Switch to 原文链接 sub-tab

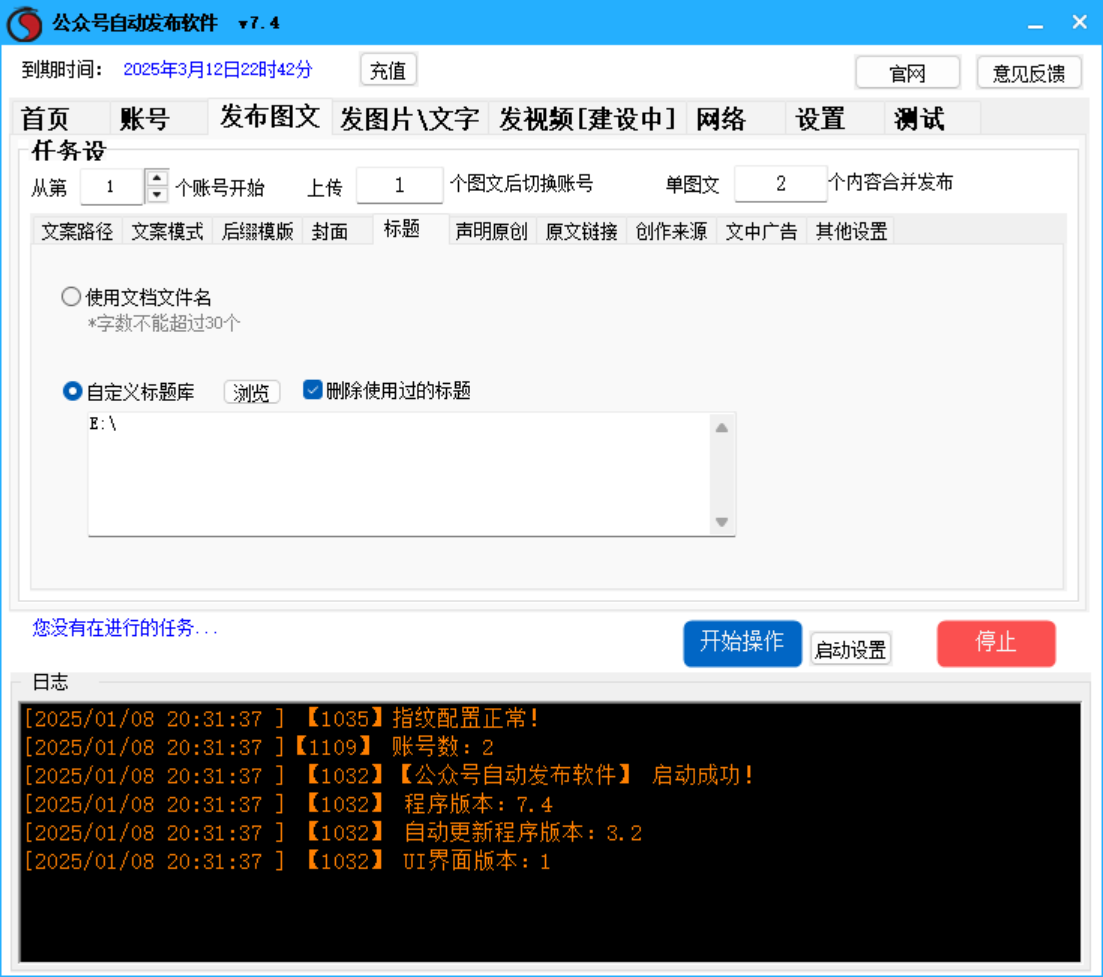(x=582, y=231)
